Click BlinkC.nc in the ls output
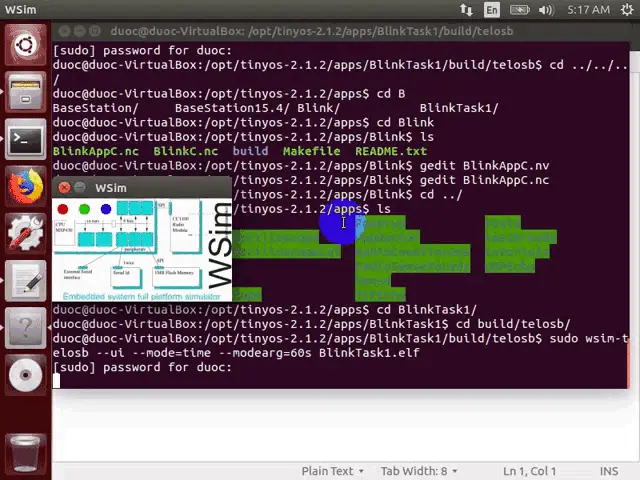The image size is (640, 480). coord(185,151)
